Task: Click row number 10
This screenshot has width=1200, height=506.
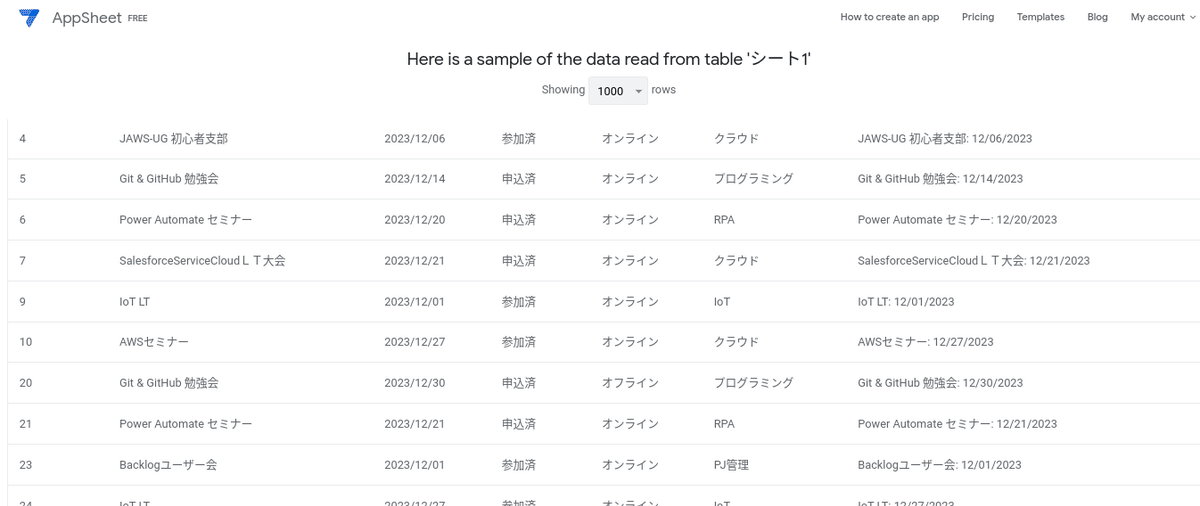Action: point(26,342)
